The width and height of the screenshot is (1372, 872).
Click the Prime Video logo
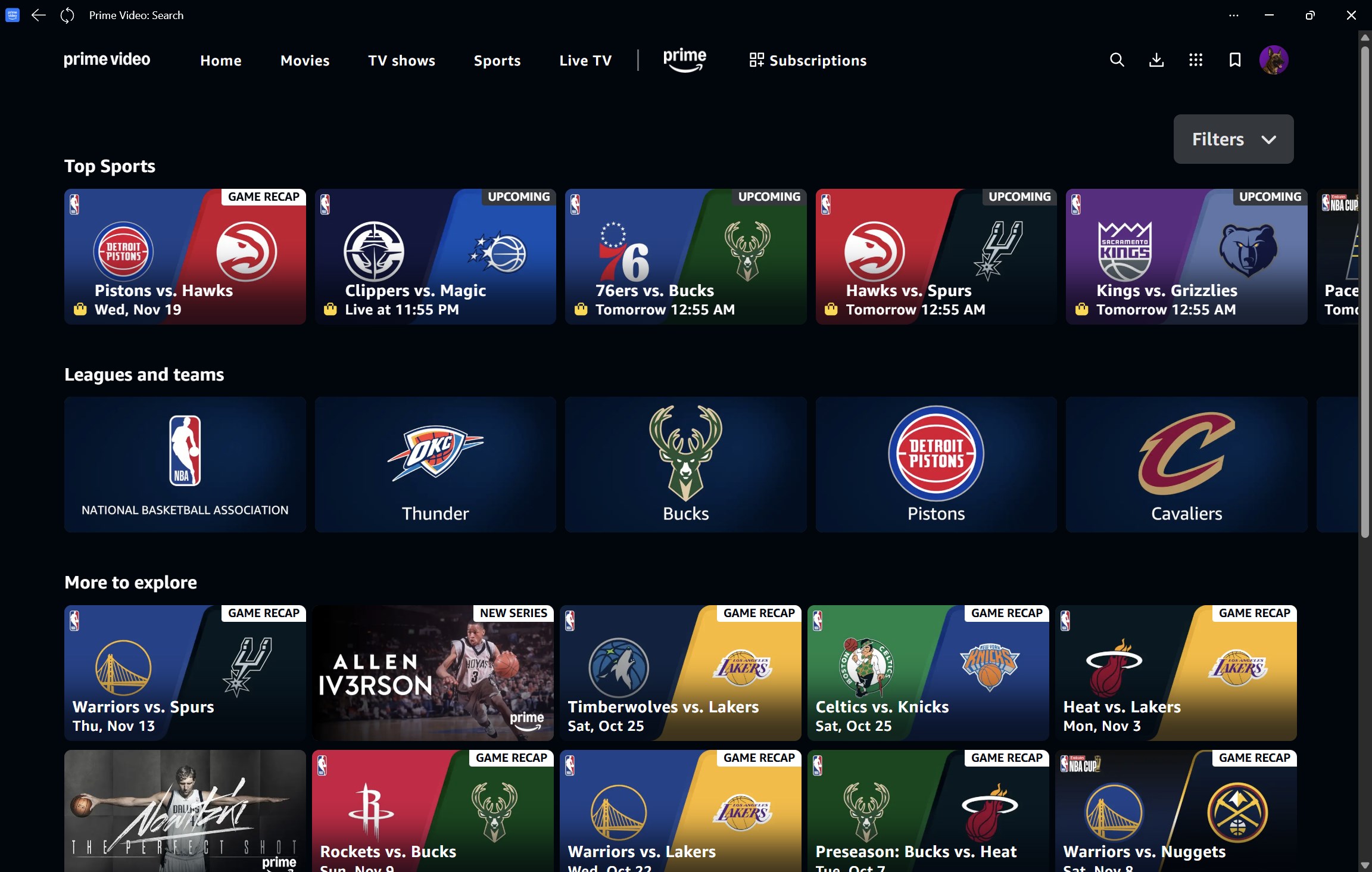[107, 60]
